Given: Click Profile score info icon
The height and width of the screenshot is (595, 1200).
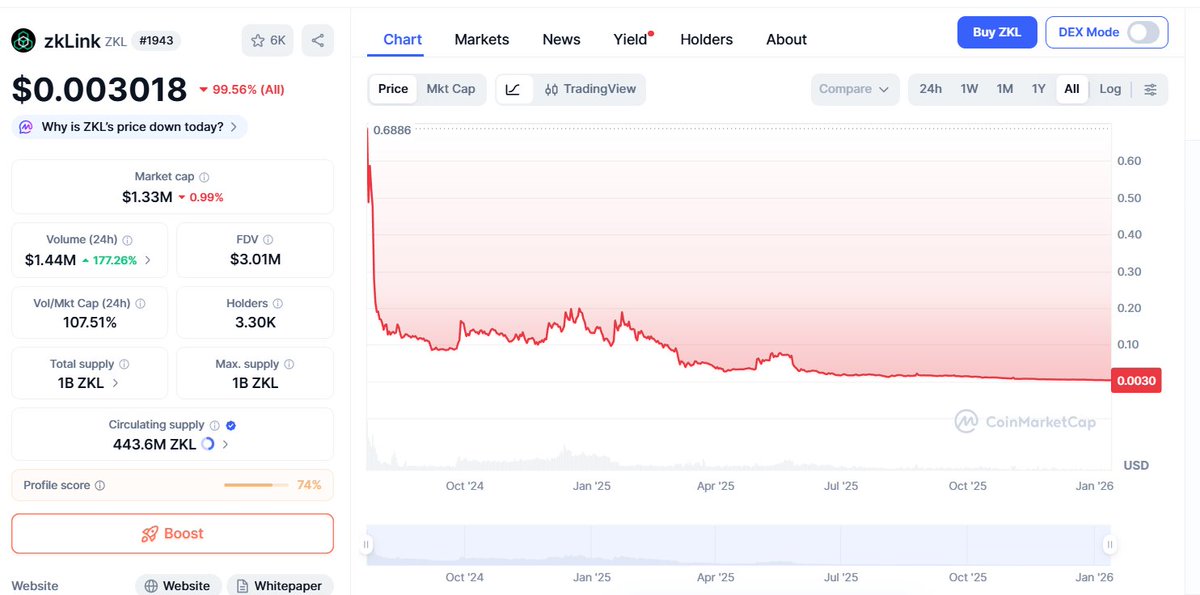Looking at the screenshot, I should 100,485.
